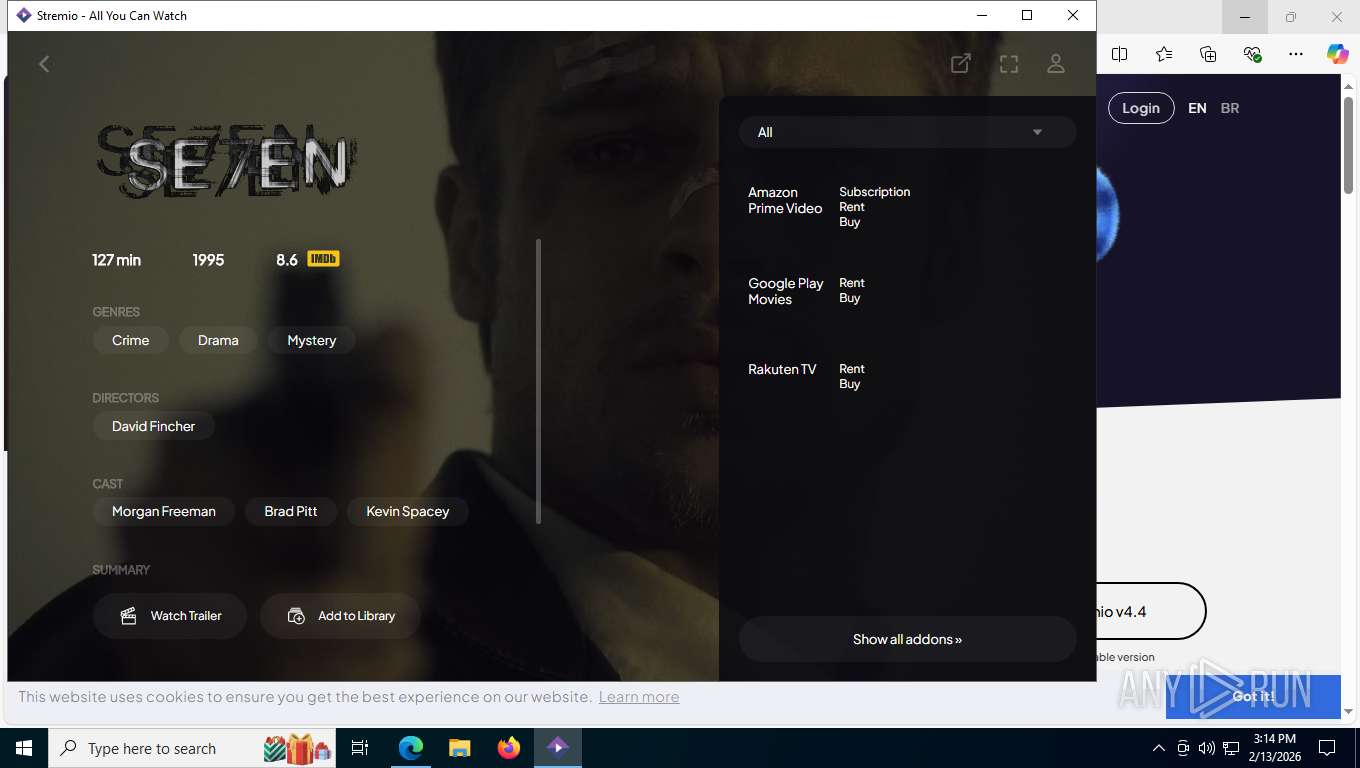Open Windows Start menu

click(24, 748)
